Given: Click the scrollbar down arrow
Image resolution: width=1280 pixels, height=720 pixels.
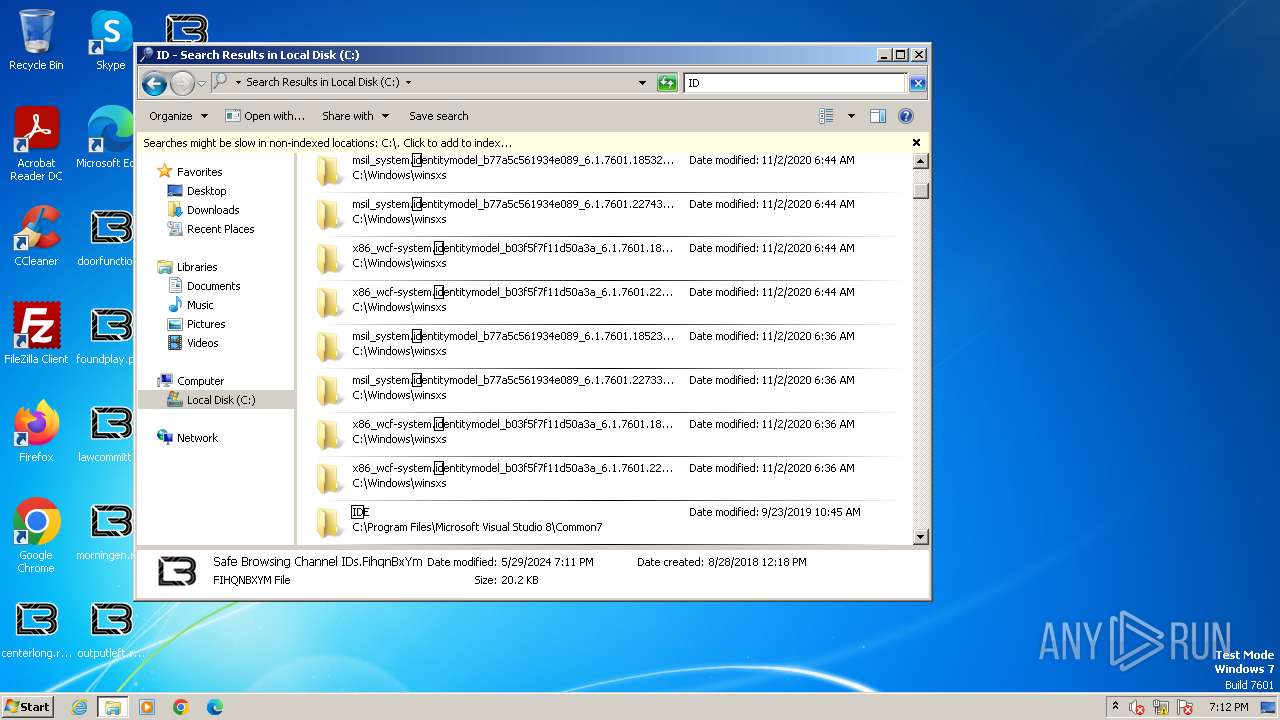Looking at the screenshot, I should 921,537.
